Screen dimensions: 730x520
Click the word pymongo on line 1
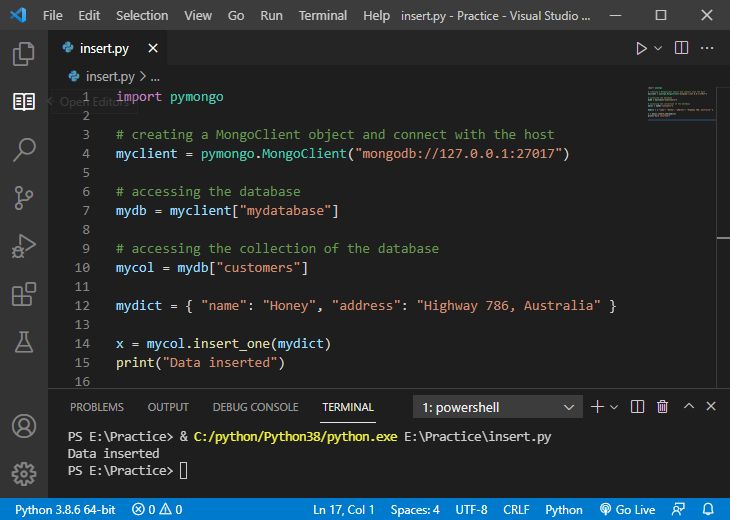tap(196, 97)
